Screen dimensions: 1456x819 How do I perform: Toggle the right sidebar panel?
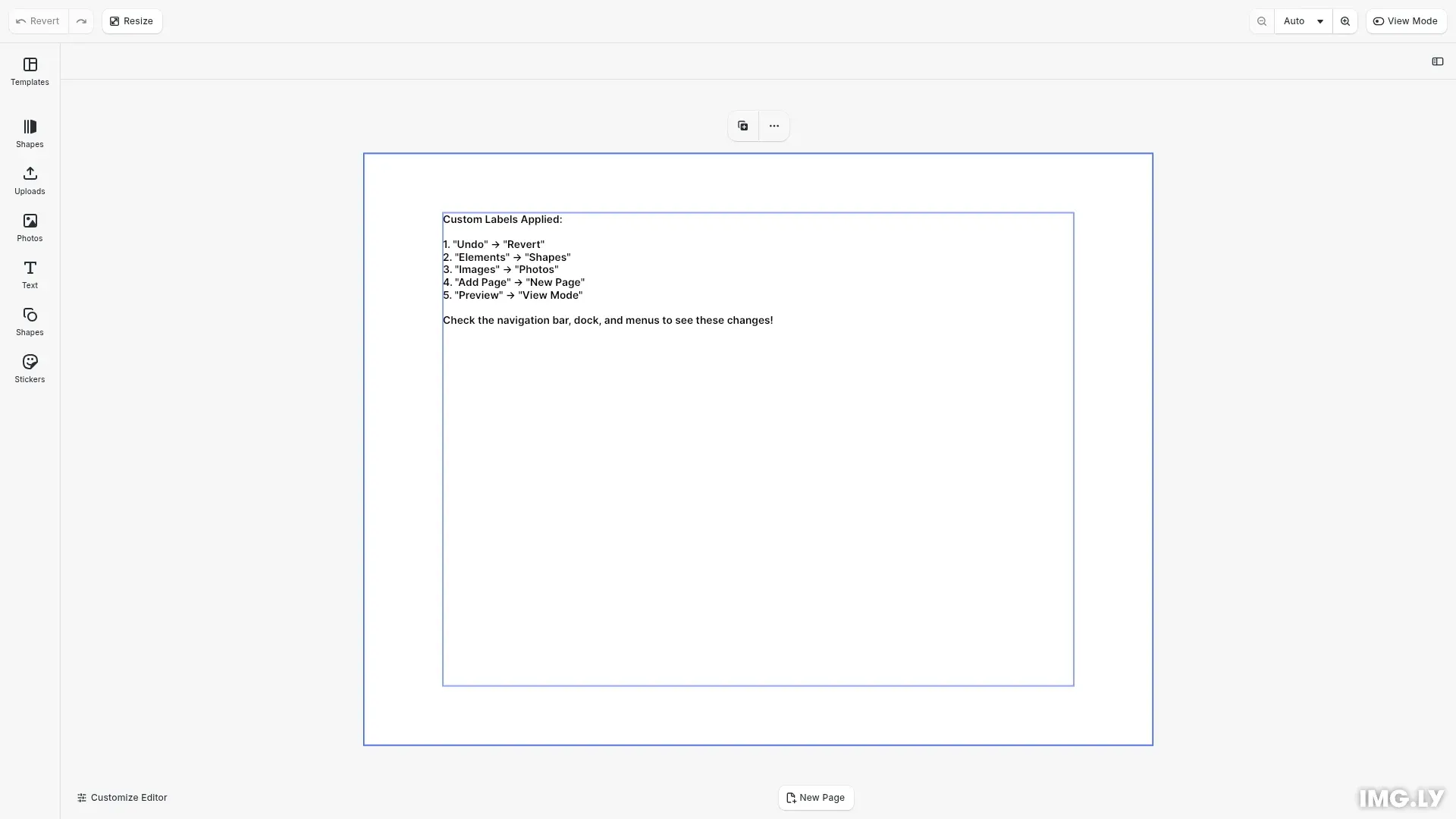(x=1438, y=61)
